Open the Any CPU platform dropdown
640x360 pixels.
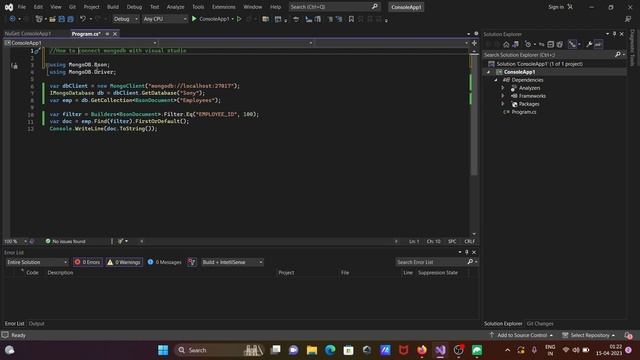pos(165,19)
